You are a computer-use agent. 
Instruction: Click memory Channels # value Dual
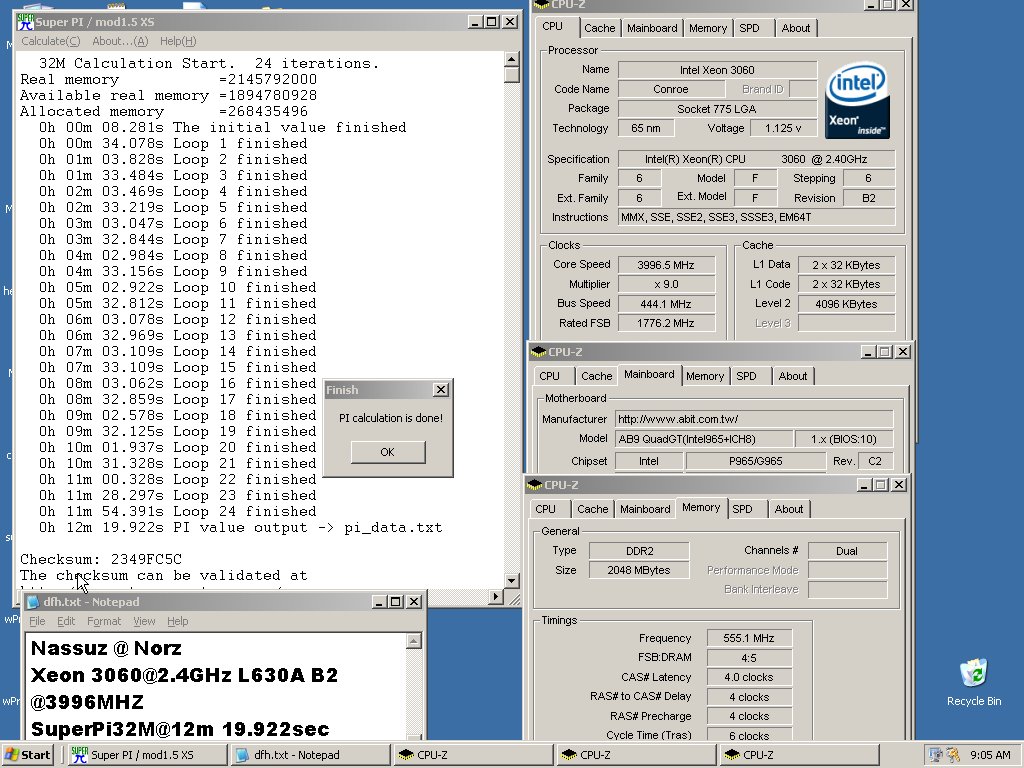(x=847, y=551)
